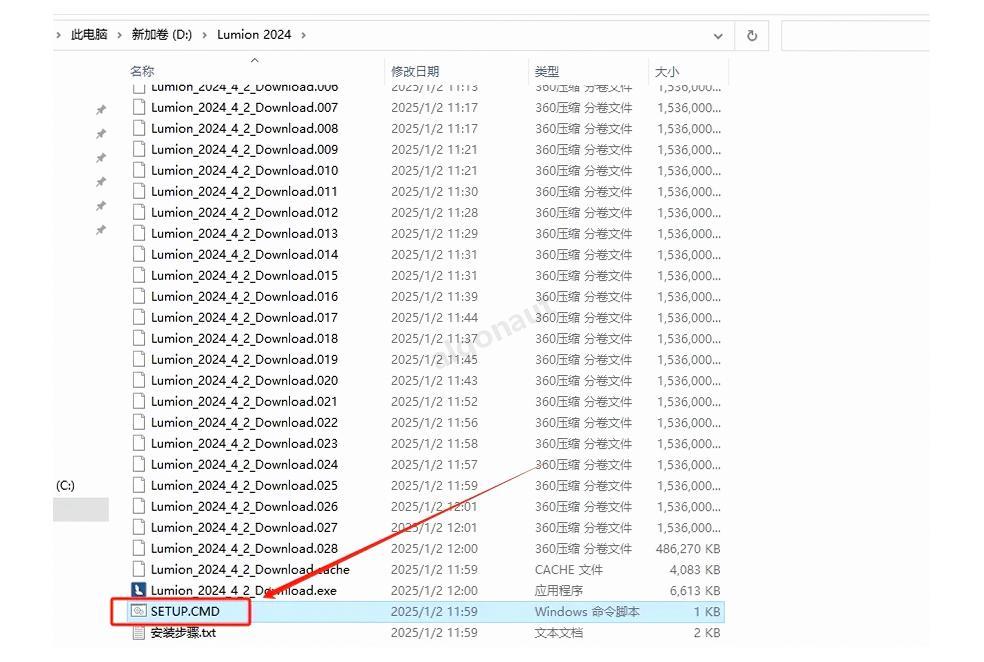This screenshot has width=984, height=662.
Task: Click the Lumion_2024_4_2_Download.020 file icon
Action: point(139,380)
